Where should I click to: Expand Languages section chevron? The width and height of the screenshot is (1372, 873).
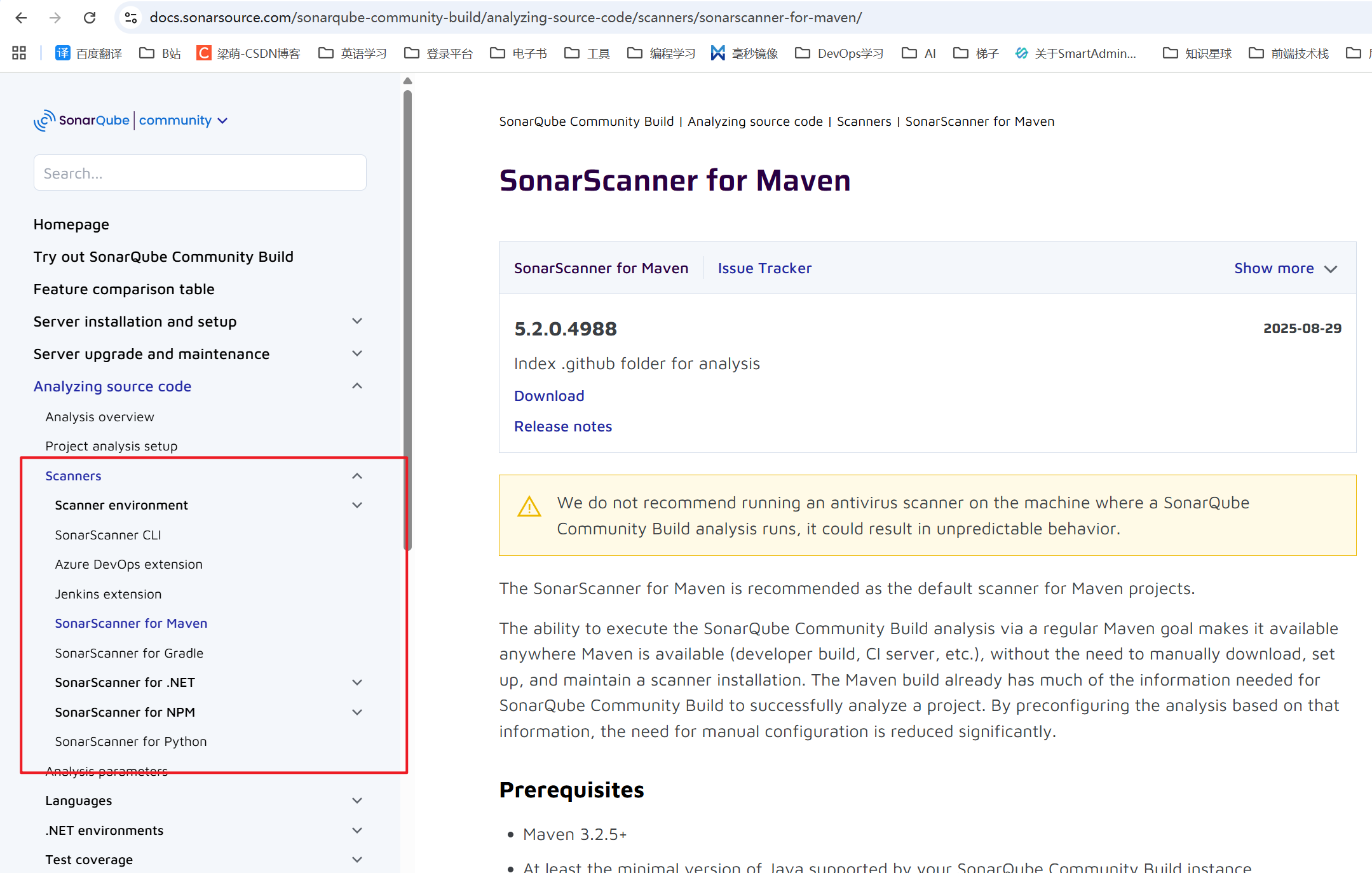[x=357, y=801]
